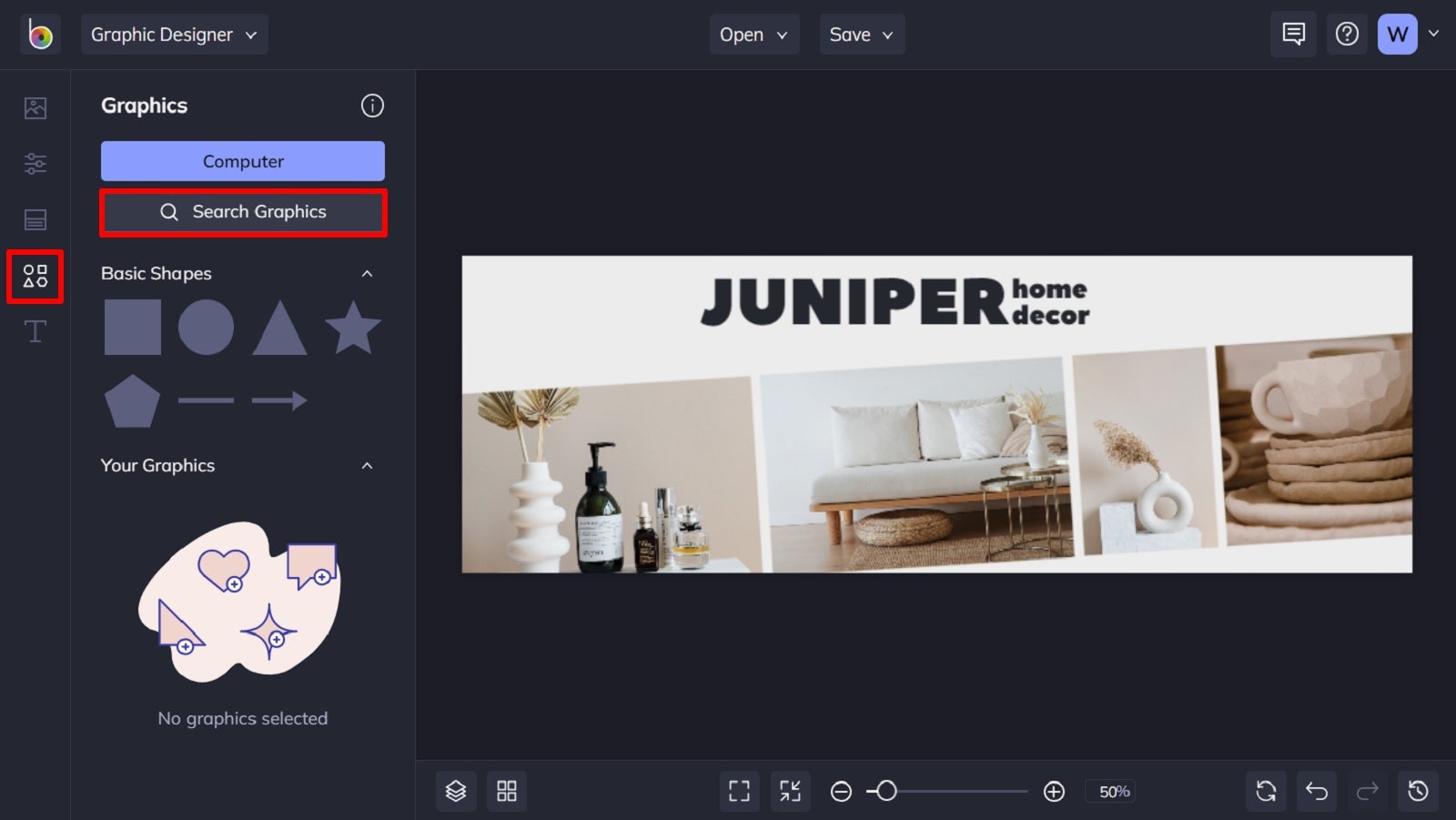The width and height of the screenshot is (1456, 820).
Task: Undo the last action
Action: pos(1316,791)
